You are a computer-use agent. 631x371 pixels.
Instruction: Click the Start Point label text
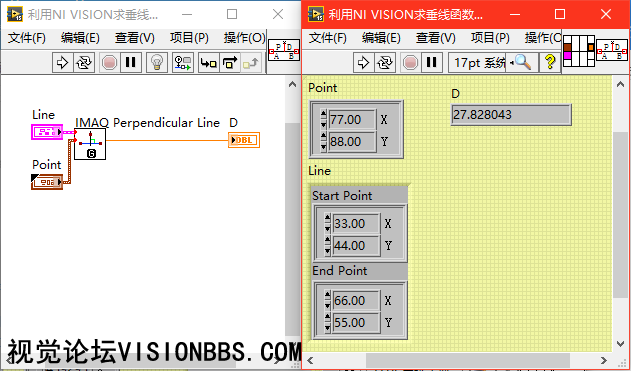[342, 196]
